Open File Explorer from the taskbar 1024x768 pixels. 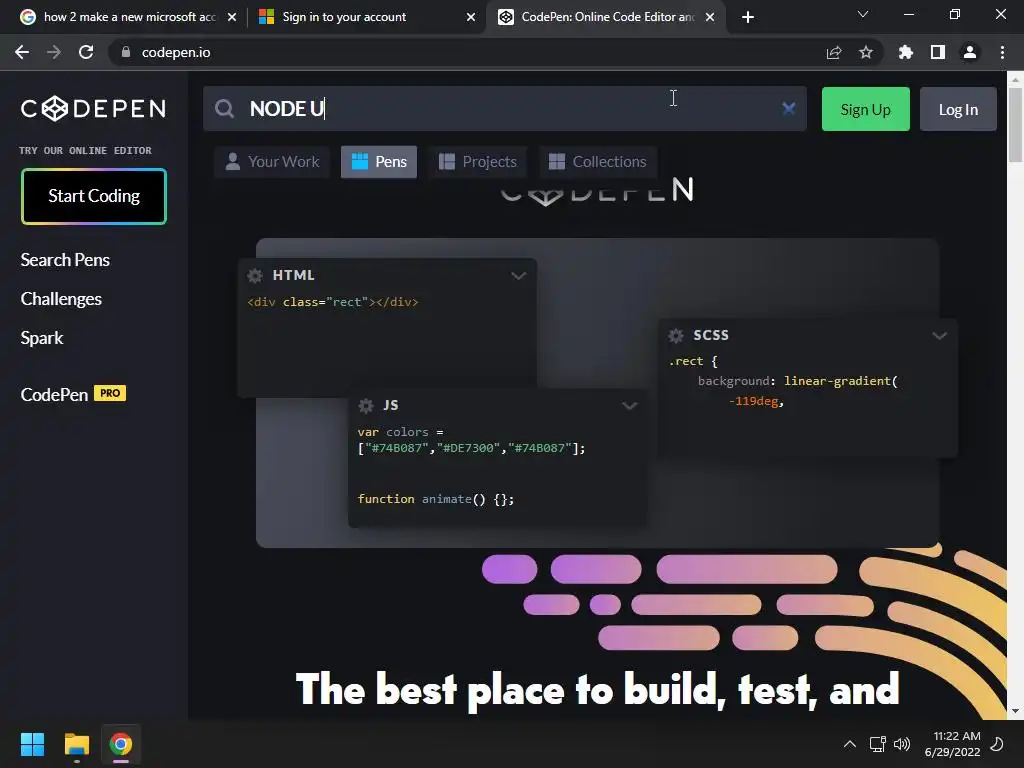coord(76,744)
